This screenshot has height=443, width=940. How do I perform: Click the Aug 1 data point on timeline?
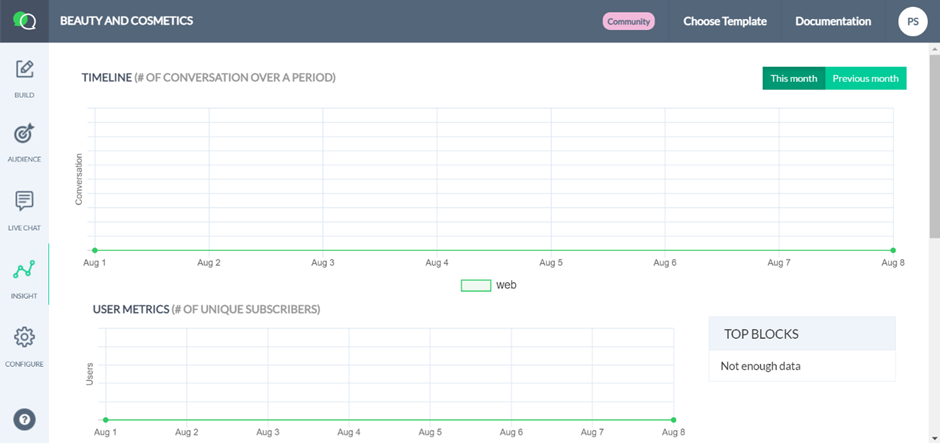94,250
